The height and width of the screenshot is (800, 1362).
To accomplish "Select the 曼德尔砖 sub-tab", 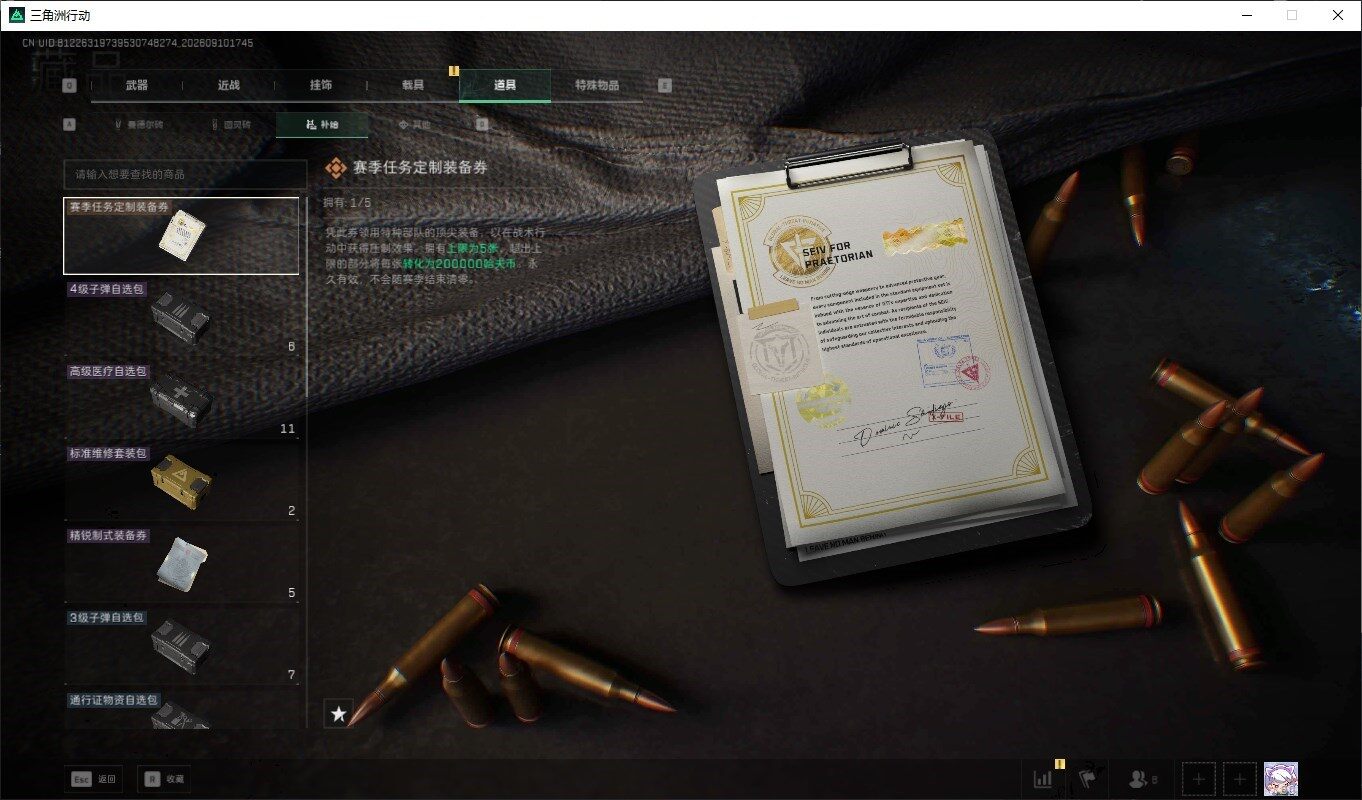I will [139, 125].
